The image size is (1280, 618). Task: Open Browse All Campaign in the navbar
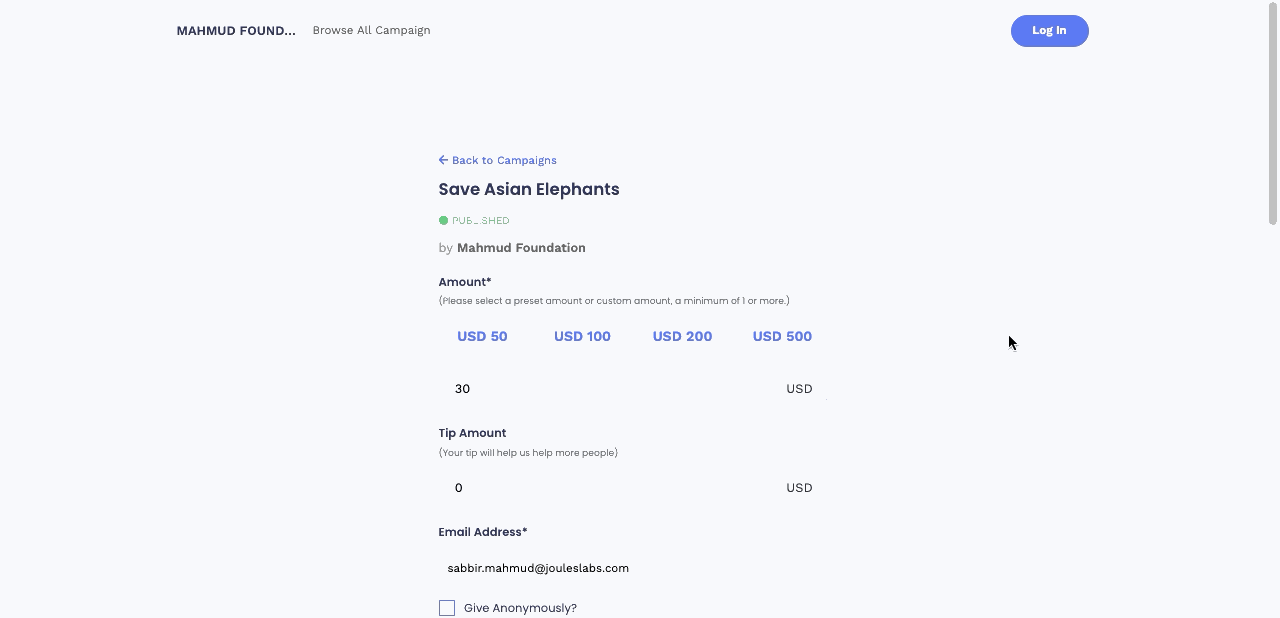[x=371, y=30]
